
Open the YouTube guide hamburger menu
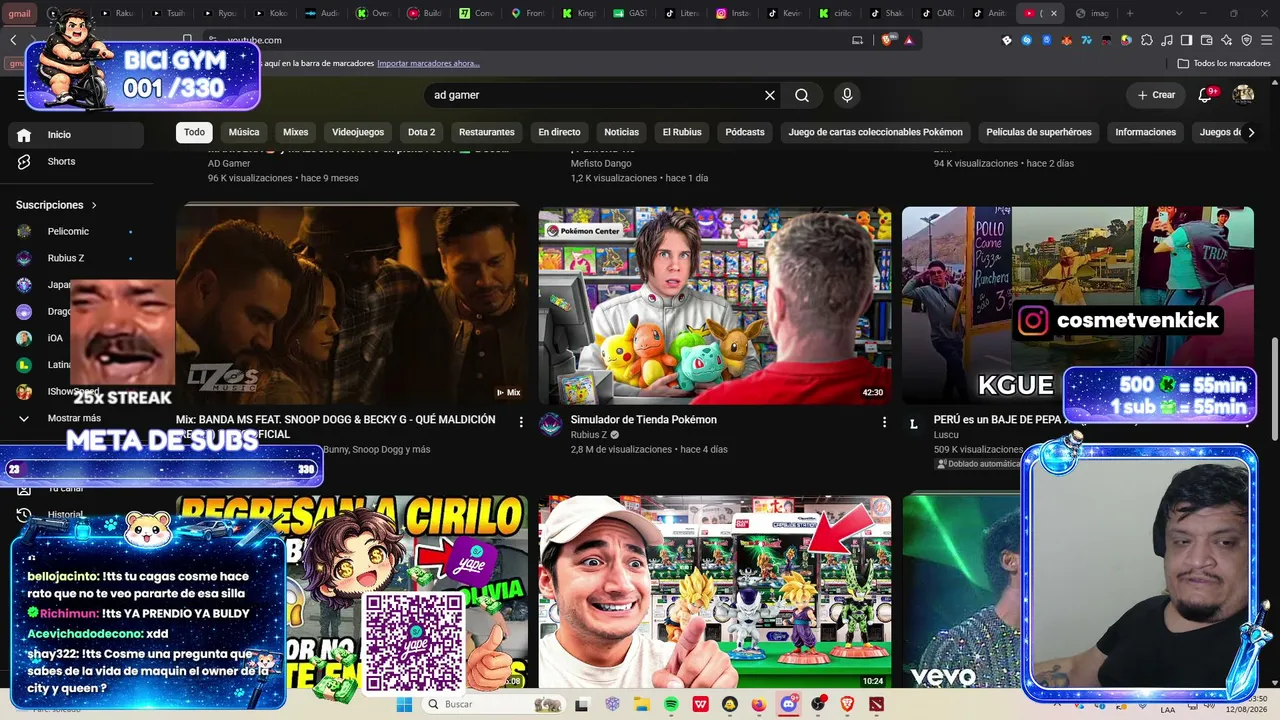(x=21, y=95)
